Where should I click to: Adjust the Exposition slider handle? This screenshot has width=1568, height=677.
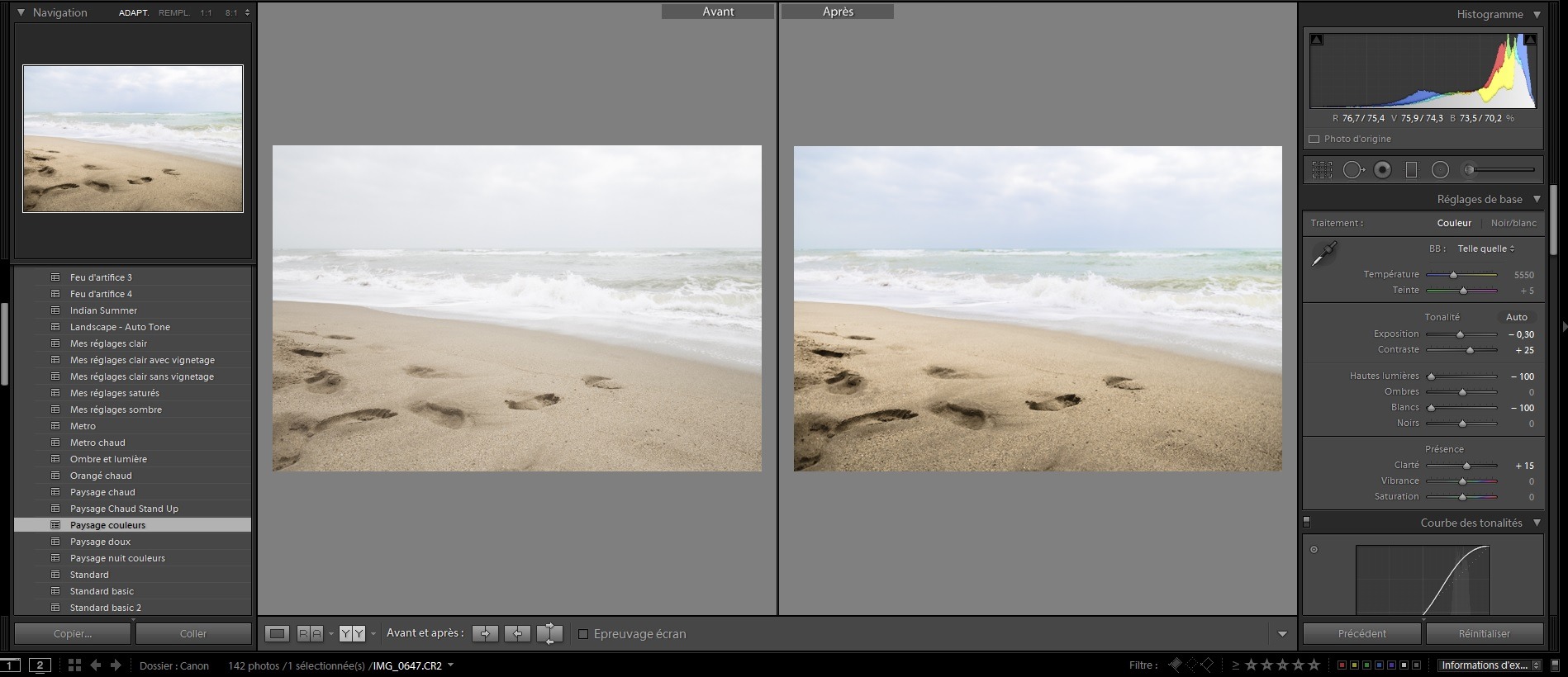pyautogui.click(x=1460, y=334)
